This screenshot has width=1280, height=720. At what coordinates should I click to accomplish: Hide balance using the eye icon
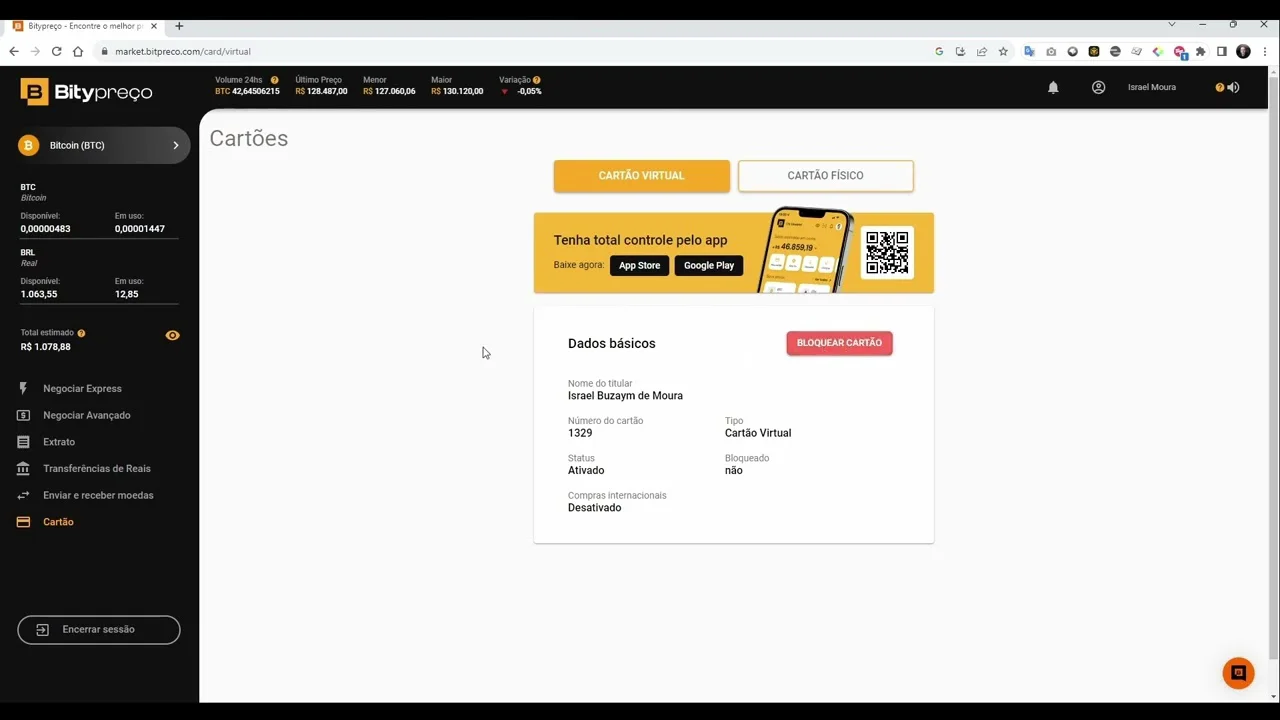click(172, 336)
